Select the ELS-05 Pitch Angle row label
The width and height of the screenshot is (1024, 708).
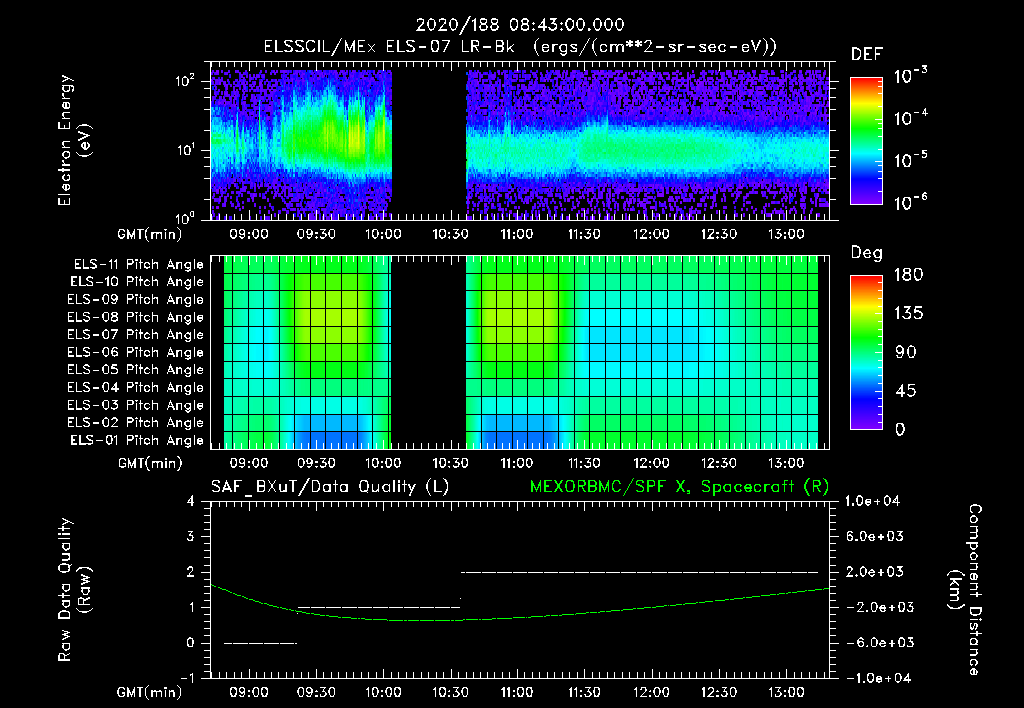click(136, 370)
